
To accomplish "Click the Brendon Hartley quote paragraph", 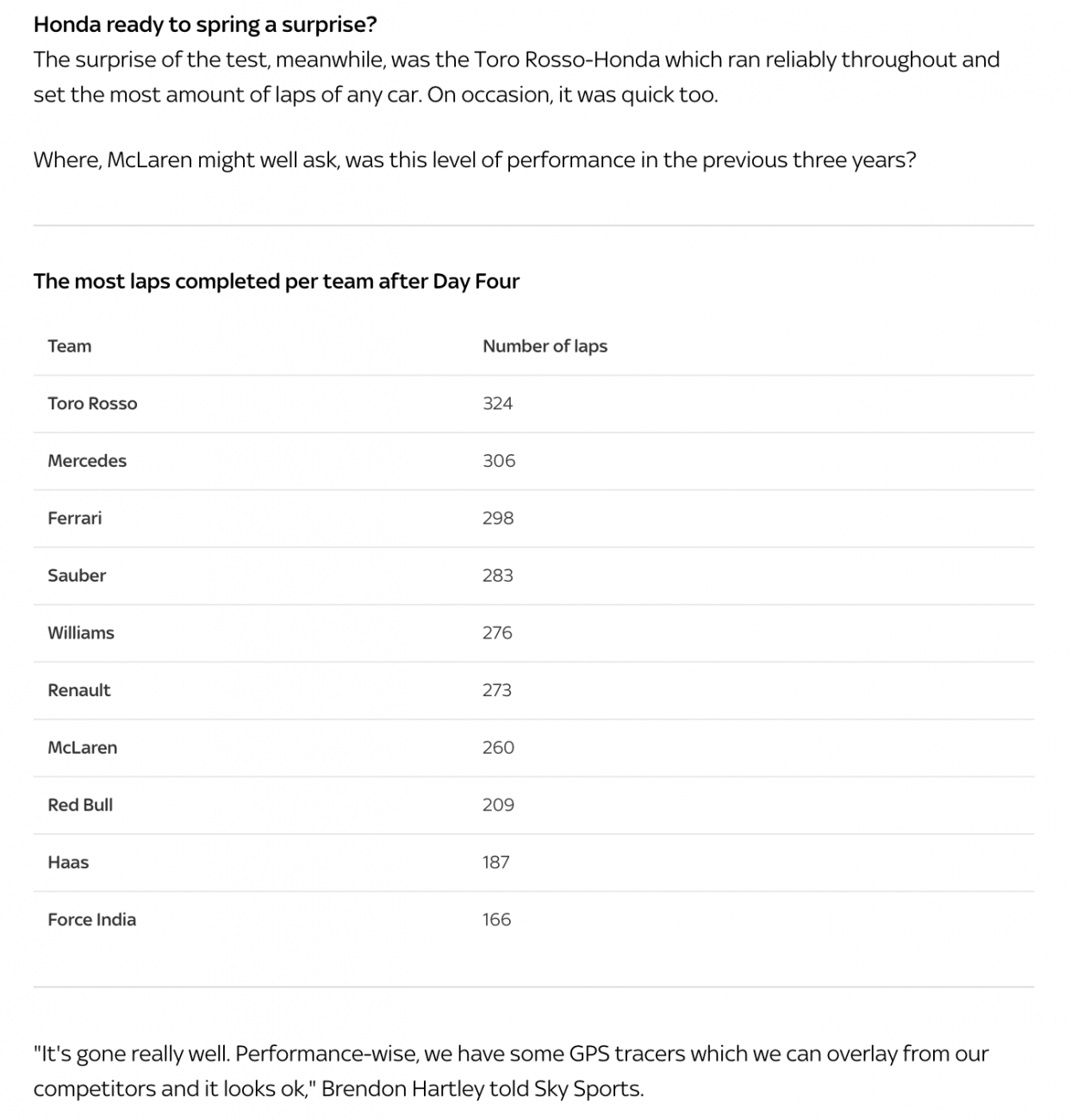I will click(511, 1071).
